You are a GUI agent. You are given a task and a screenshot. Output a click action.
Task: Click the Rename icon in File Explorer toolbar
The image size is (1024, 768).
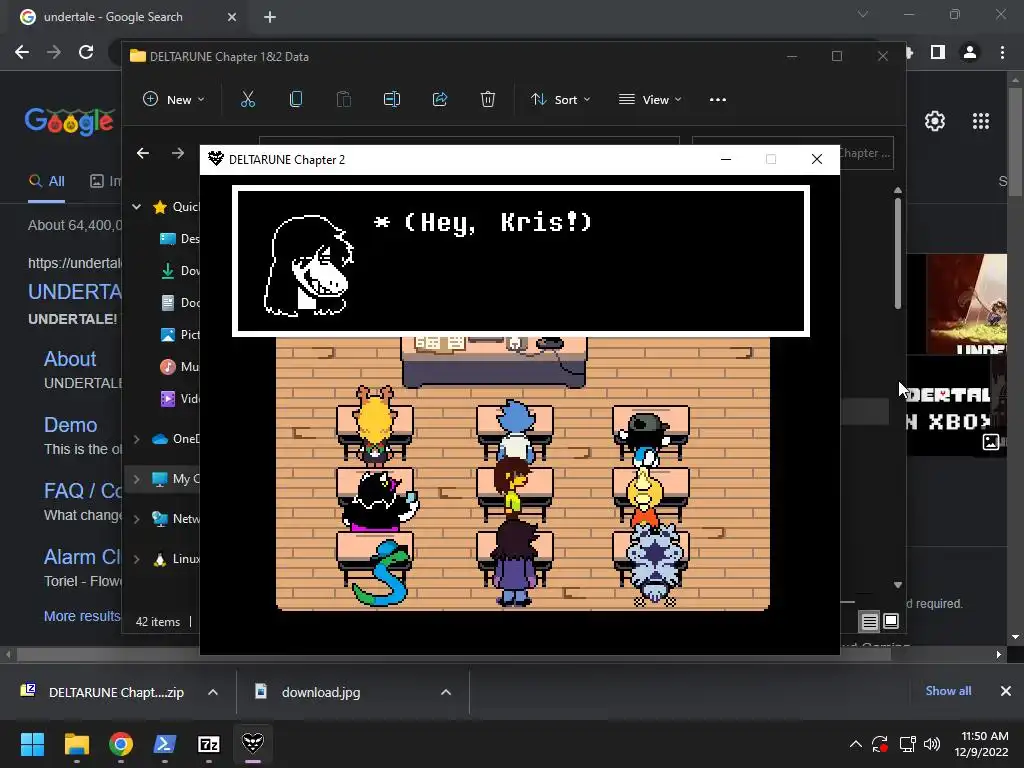[x=392, y=99]
